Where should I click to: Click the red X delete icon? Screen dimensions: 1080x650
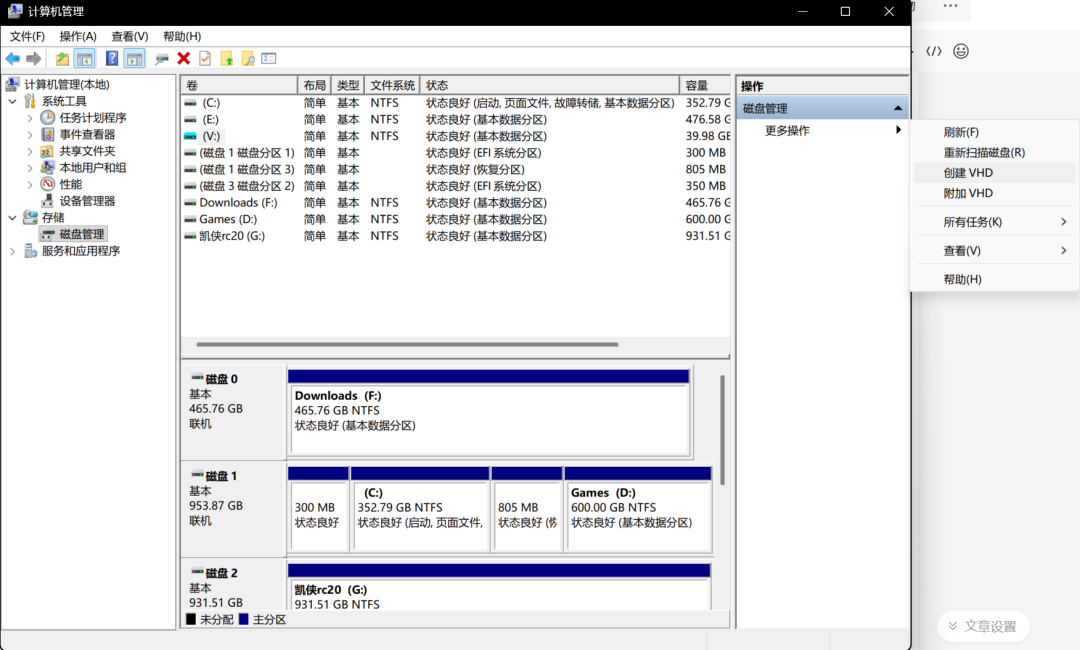184,59
